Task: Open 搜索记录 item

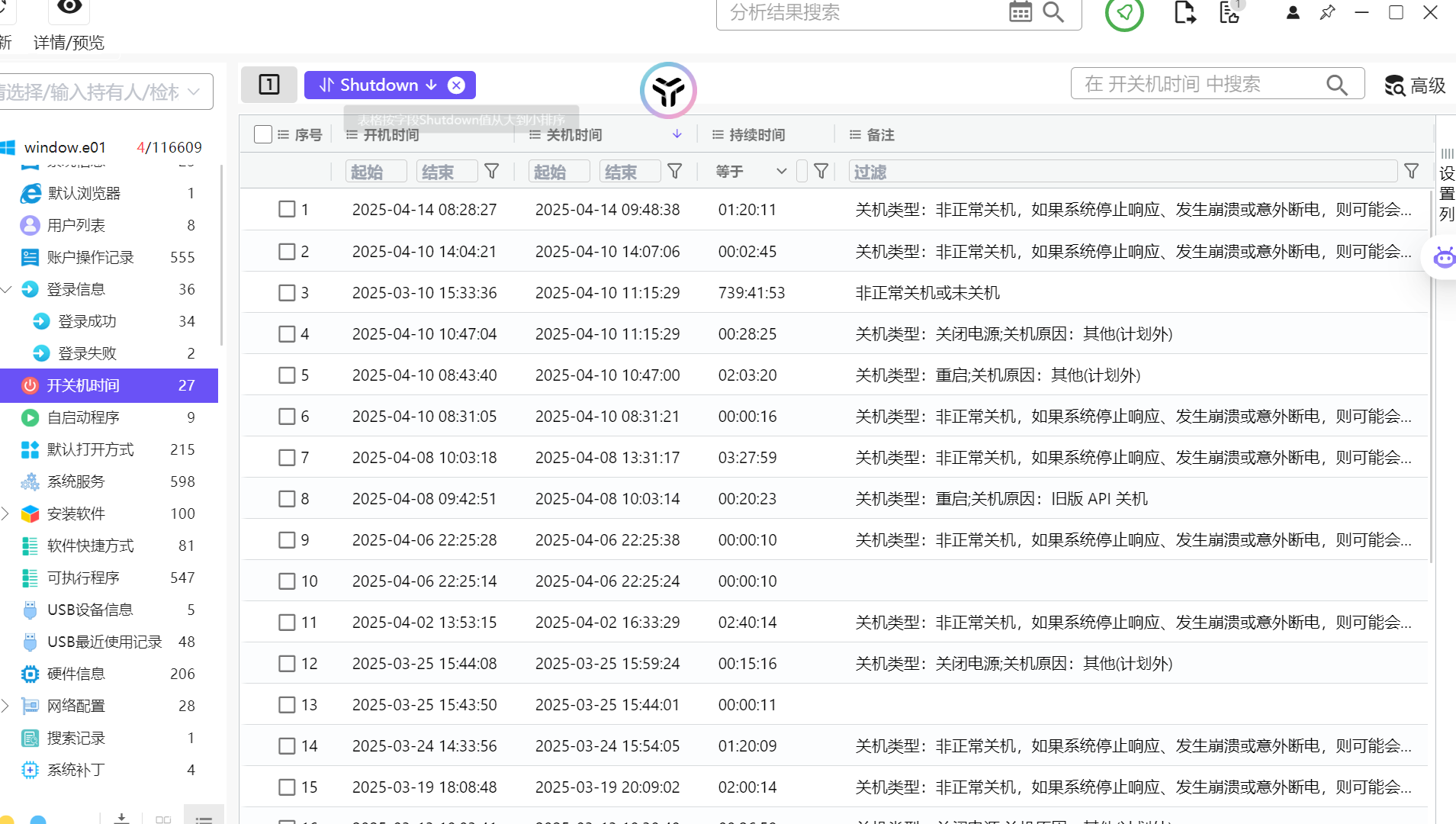Action: pos(109,739)
